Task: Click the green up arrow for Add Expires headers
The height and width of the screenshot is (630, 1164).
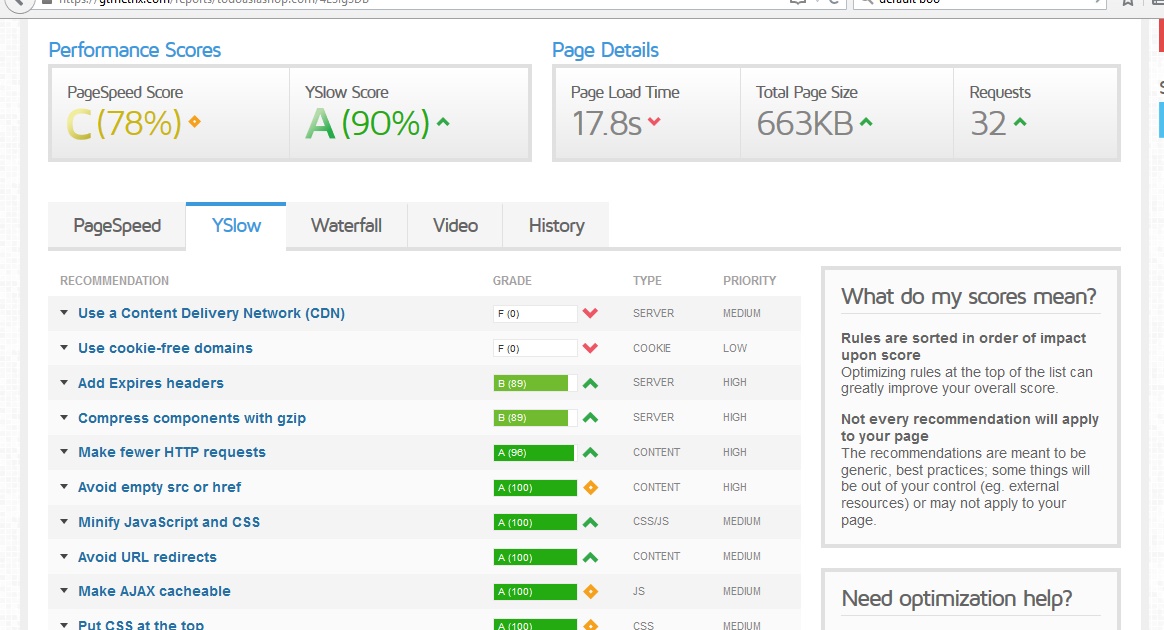Action: pos(590,383)
